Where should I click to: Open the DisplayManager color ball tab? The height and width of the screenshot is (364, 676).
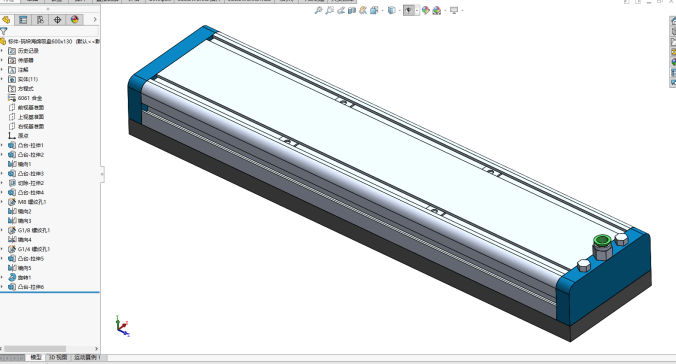click(x=75, y=20)
